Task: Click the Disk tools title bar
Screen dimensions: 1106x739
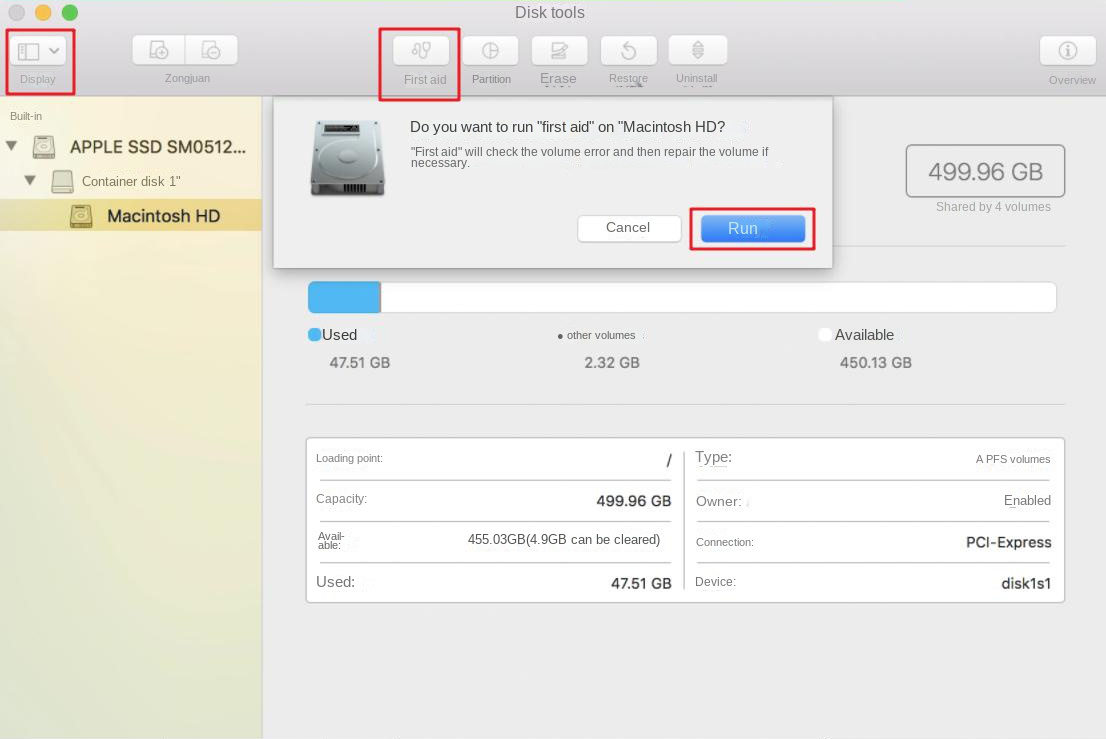Action: pyautogui.click(x=549, y=12)
